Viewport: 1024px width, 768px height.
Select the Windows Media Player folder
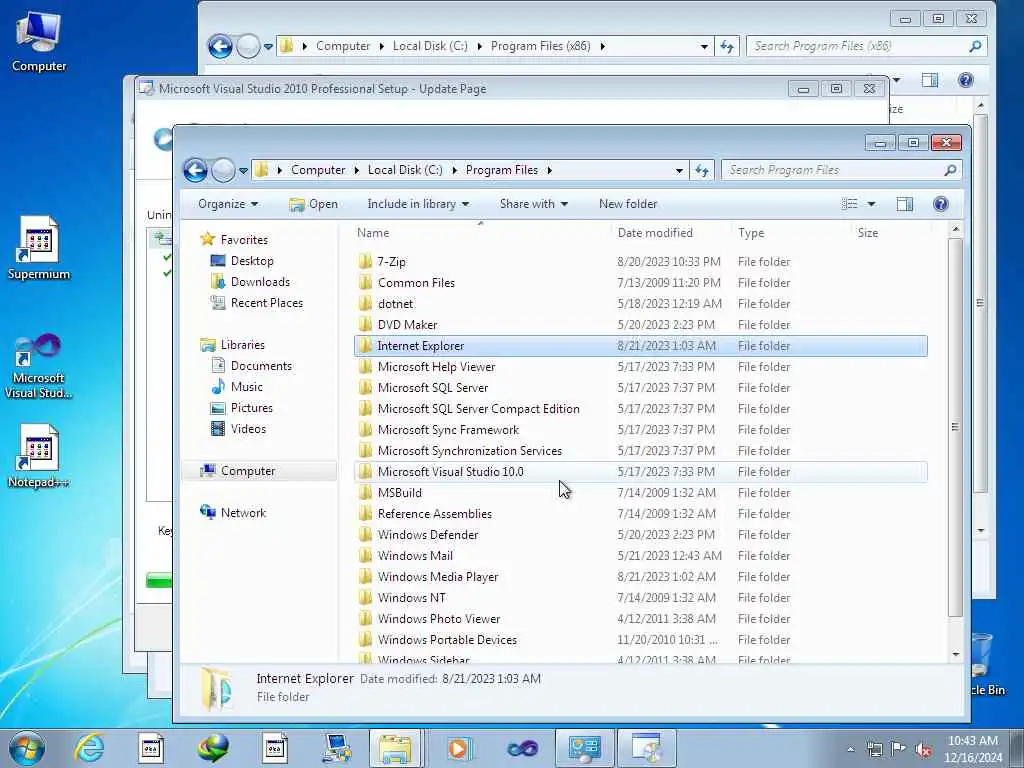click(x=641, y=577)
